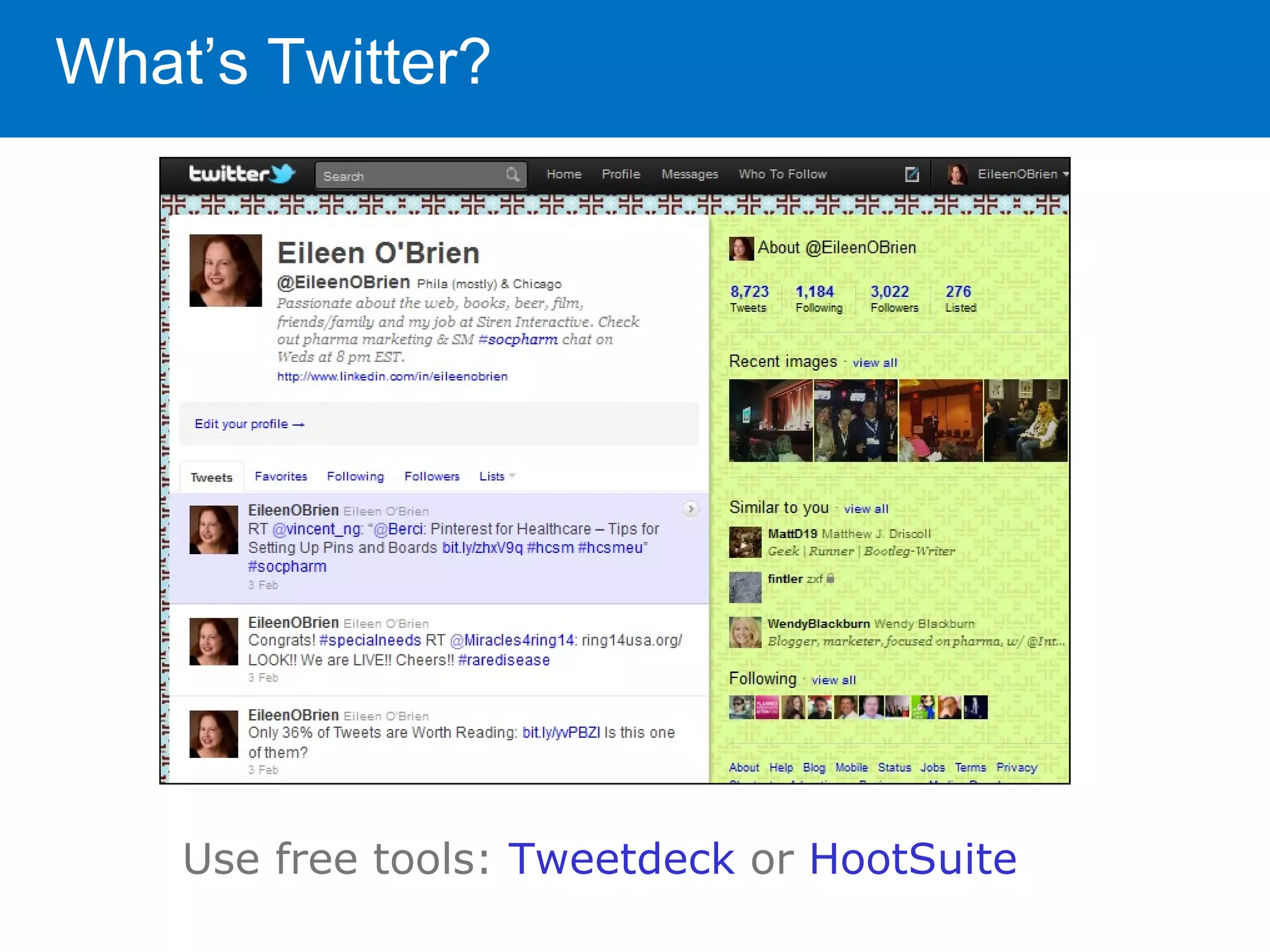
Task: Open Who To Follow in navigation
Action: pyautogui.click(x=783, y=174)
